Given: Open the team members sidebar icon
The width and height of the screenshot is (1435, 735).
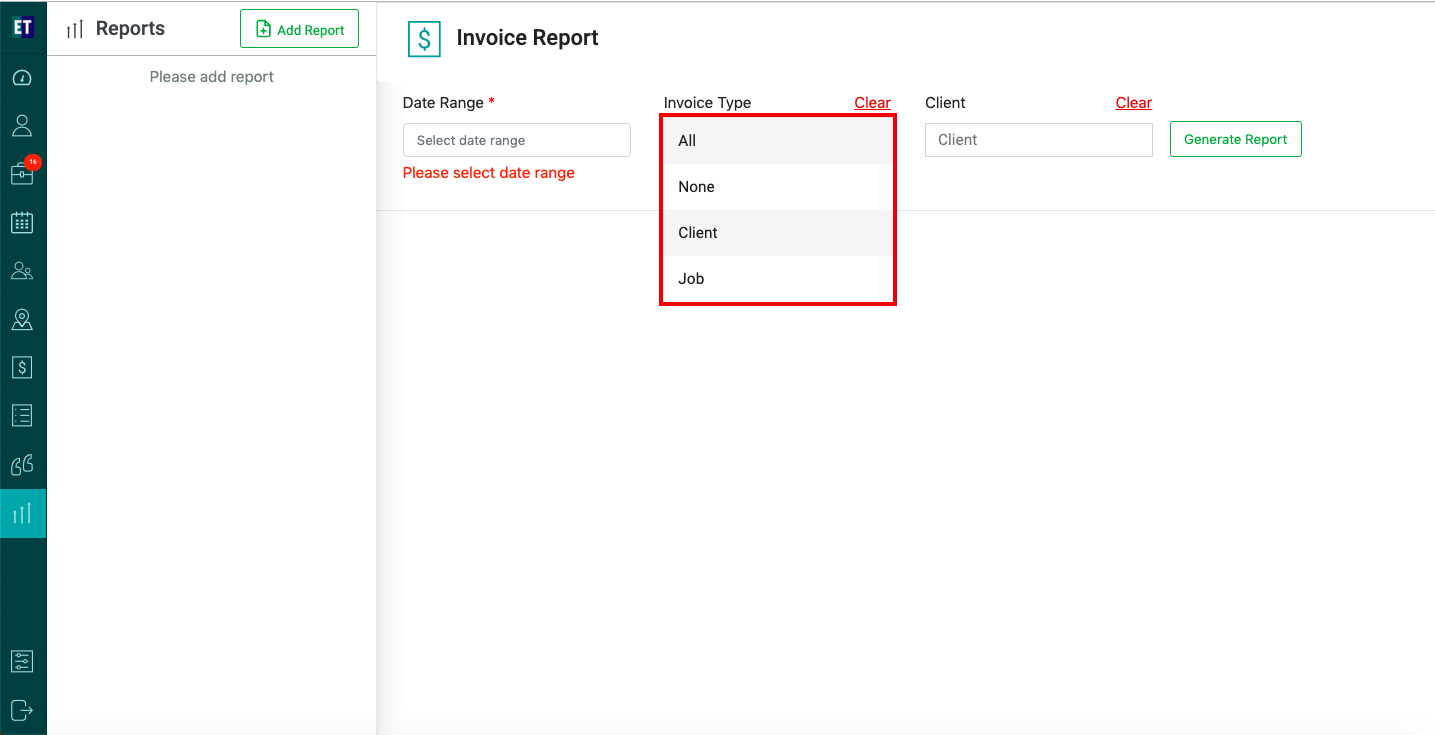Looking at the screenshot, I should [x=22, y=270].
